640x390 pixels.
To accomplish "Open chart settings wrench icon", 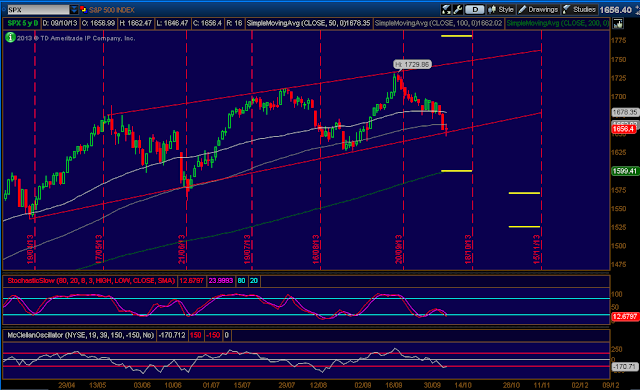I will click(458, 9).
